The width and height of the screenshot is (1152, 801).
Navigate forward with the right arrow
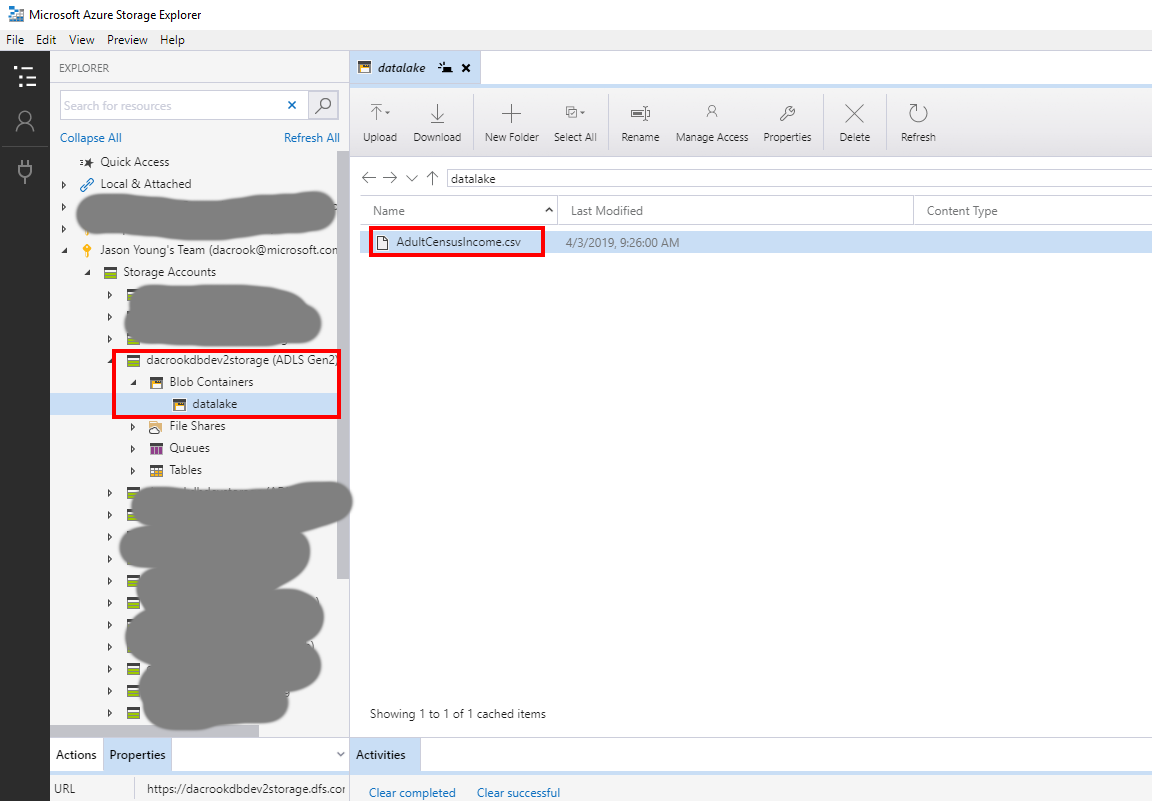click(x=390, y=178)
